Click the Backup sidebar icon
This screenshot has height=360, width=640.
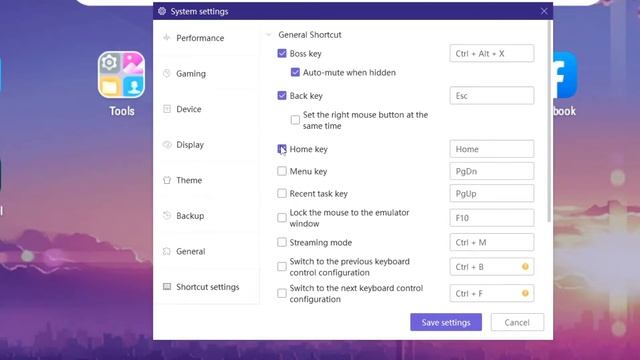pyautogui.click(x=167, y=216)
